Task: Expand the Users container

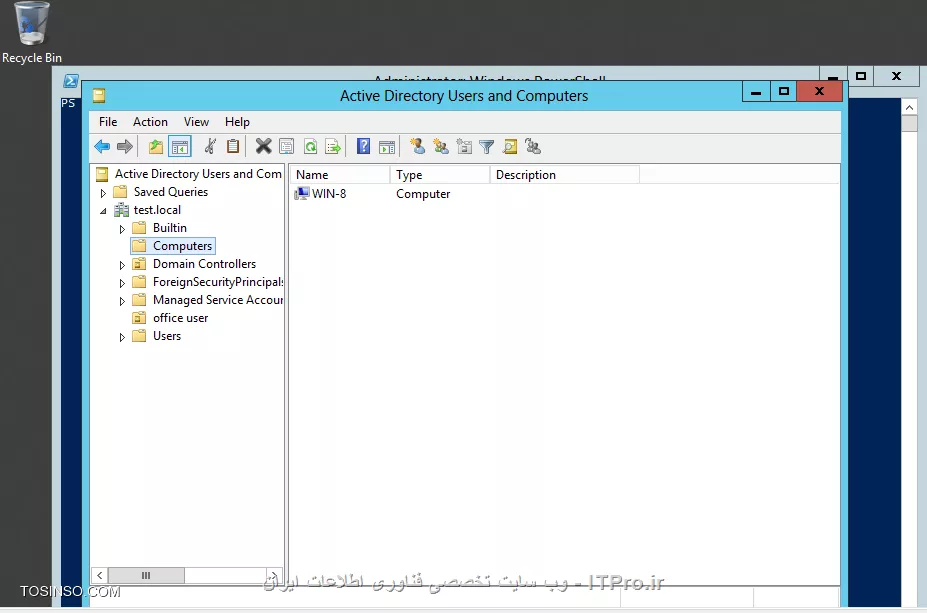Action: (122, 337)
